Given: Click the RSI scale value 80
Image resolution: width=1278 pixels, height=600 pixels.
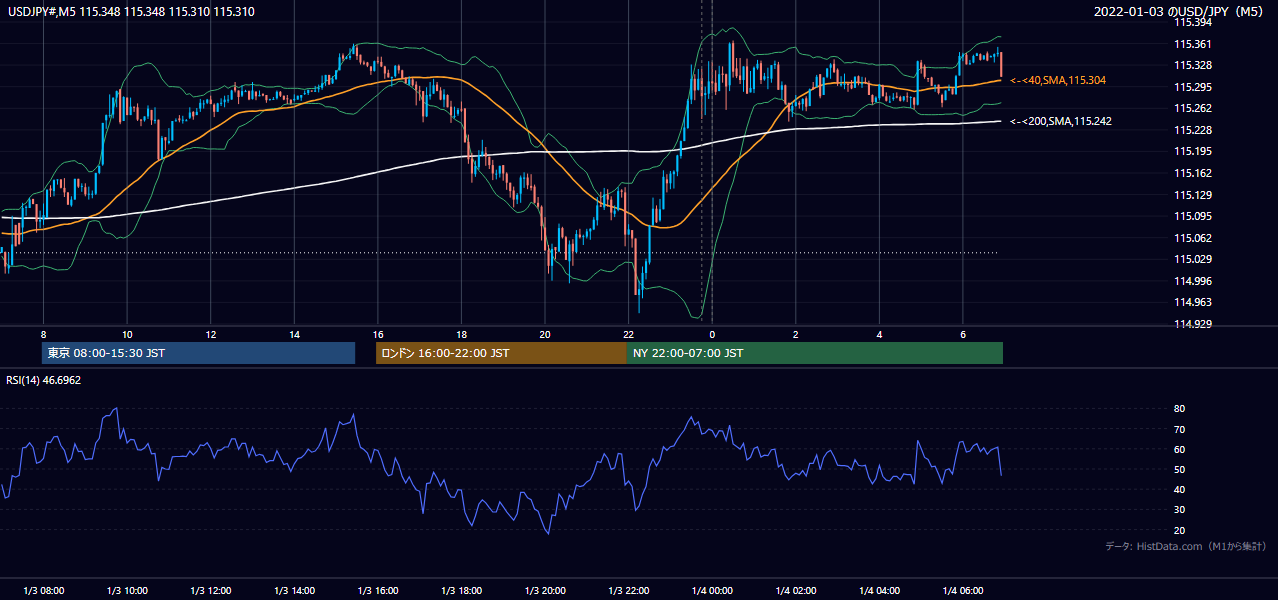Looking at the screenshot, I should (1179, 409).
